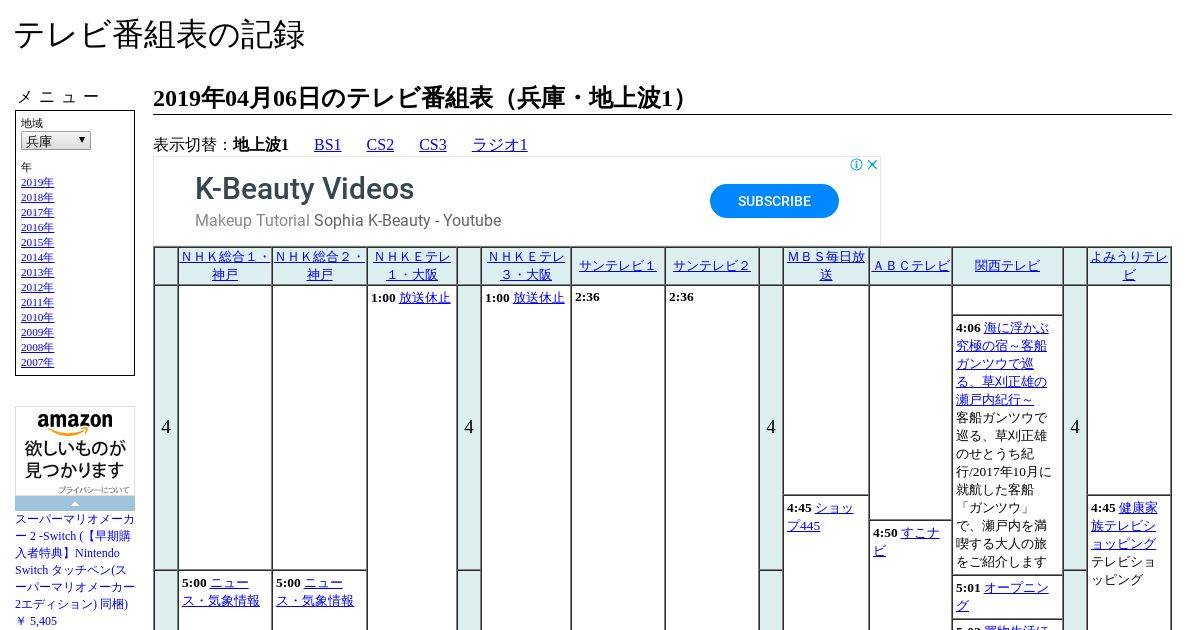Click the amazon プライバシーについて text

coord(93,490)
